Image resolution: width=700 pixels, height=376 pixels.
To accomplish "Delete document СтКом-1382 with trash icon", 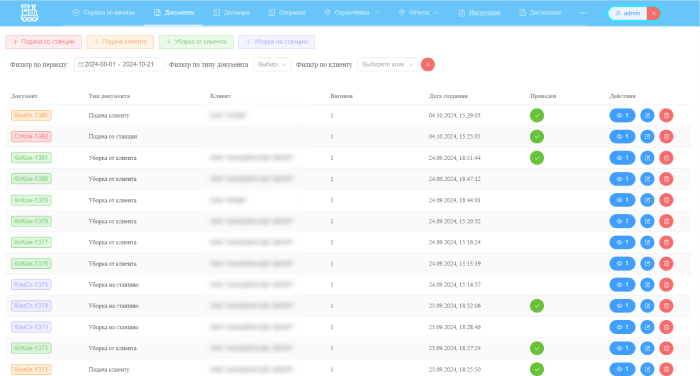I will (x=666, y=137).
